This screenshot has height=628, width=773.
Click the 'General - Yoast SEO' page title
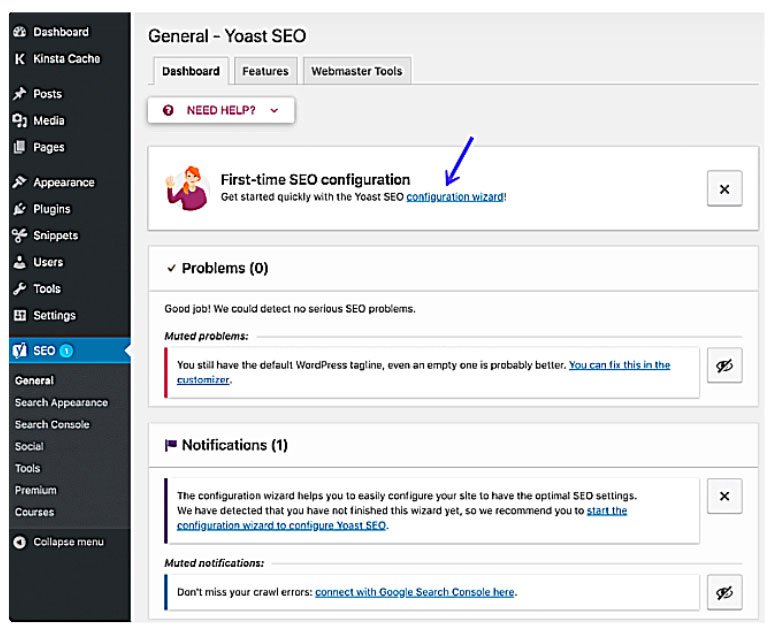(227, 36)
